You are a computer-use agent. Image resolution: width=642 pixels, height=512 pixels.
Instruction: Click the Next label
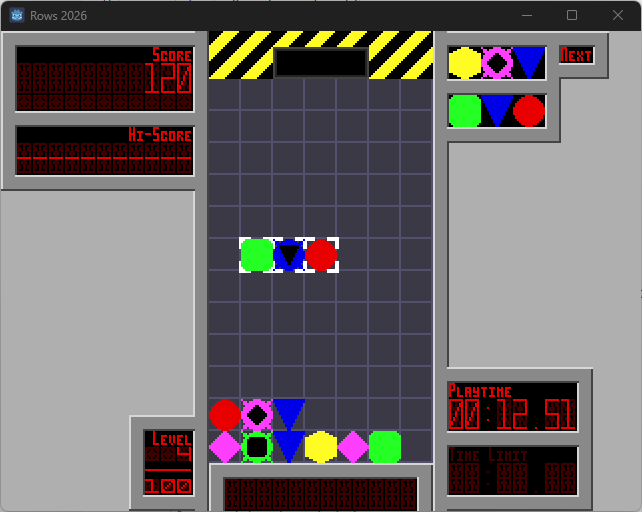tap(576, 55)
